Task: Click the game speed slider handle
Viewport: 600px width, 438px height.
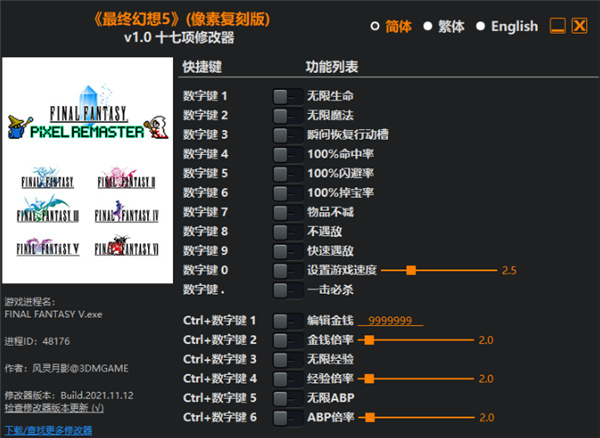Action: pyautogui.click(x=411, y=270)
